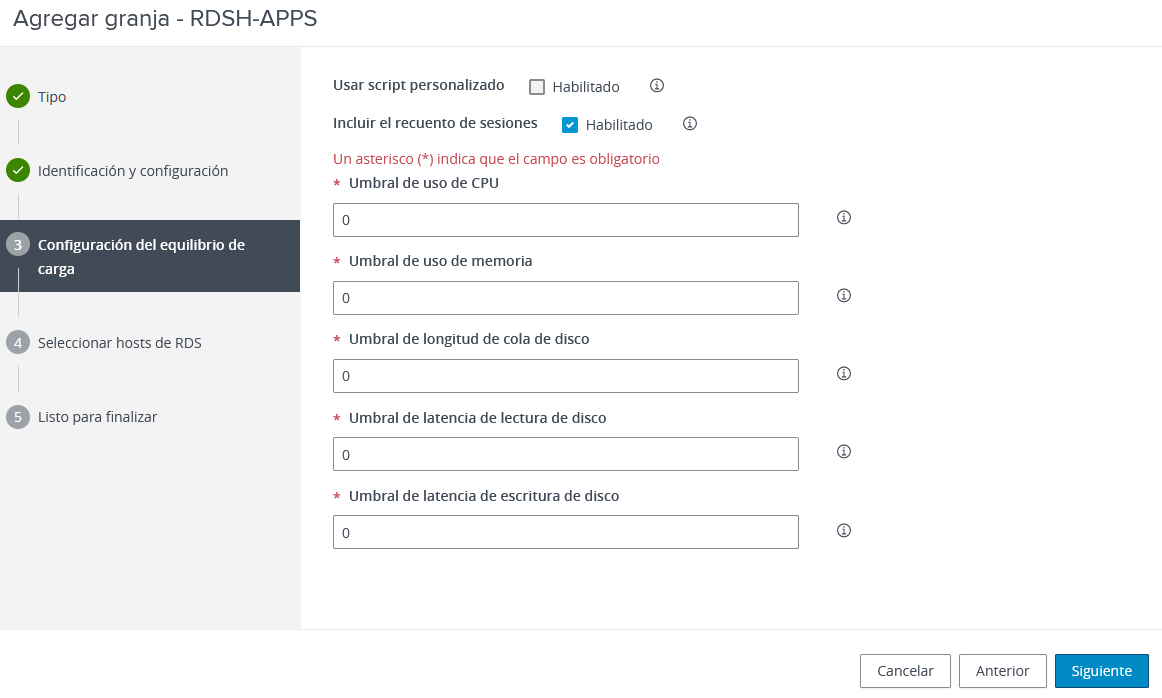1162x698 pixels.
Task: Enable Usar script personalizado checkbox
Action: (537, 87)
